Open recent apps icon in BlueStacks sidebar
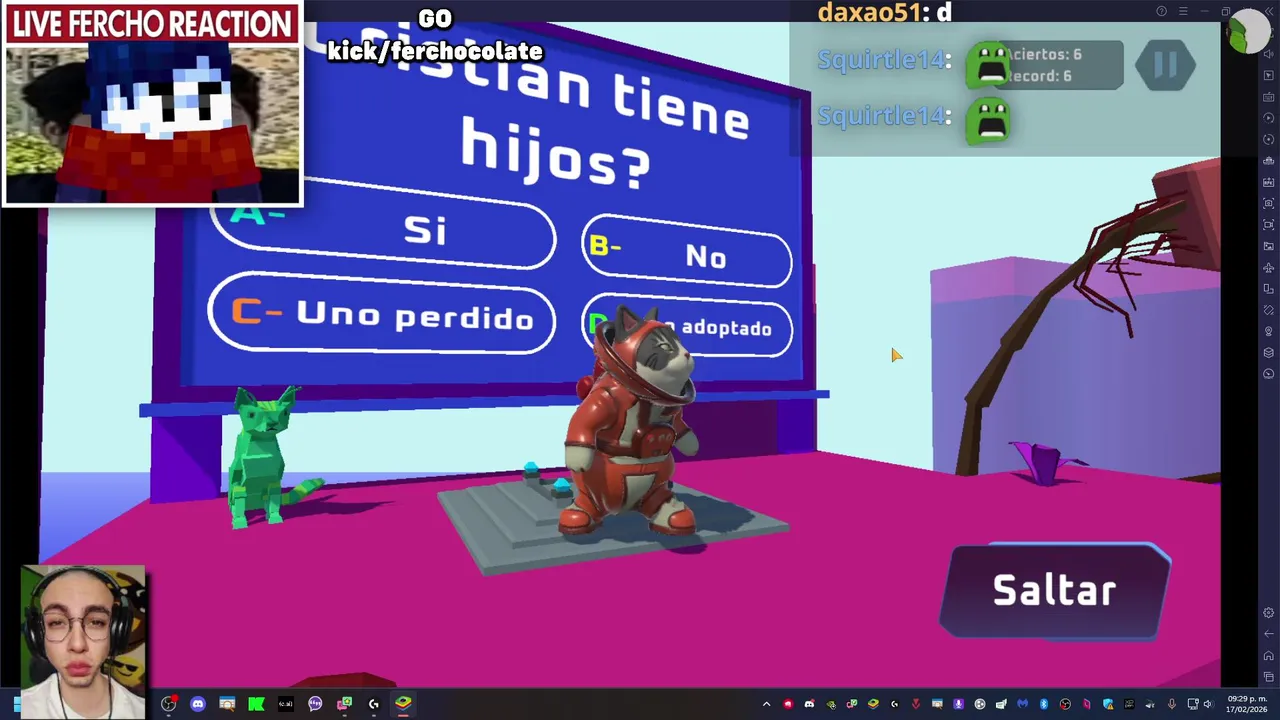Screen dimensions: 1280x720 tap(1269, 677)
